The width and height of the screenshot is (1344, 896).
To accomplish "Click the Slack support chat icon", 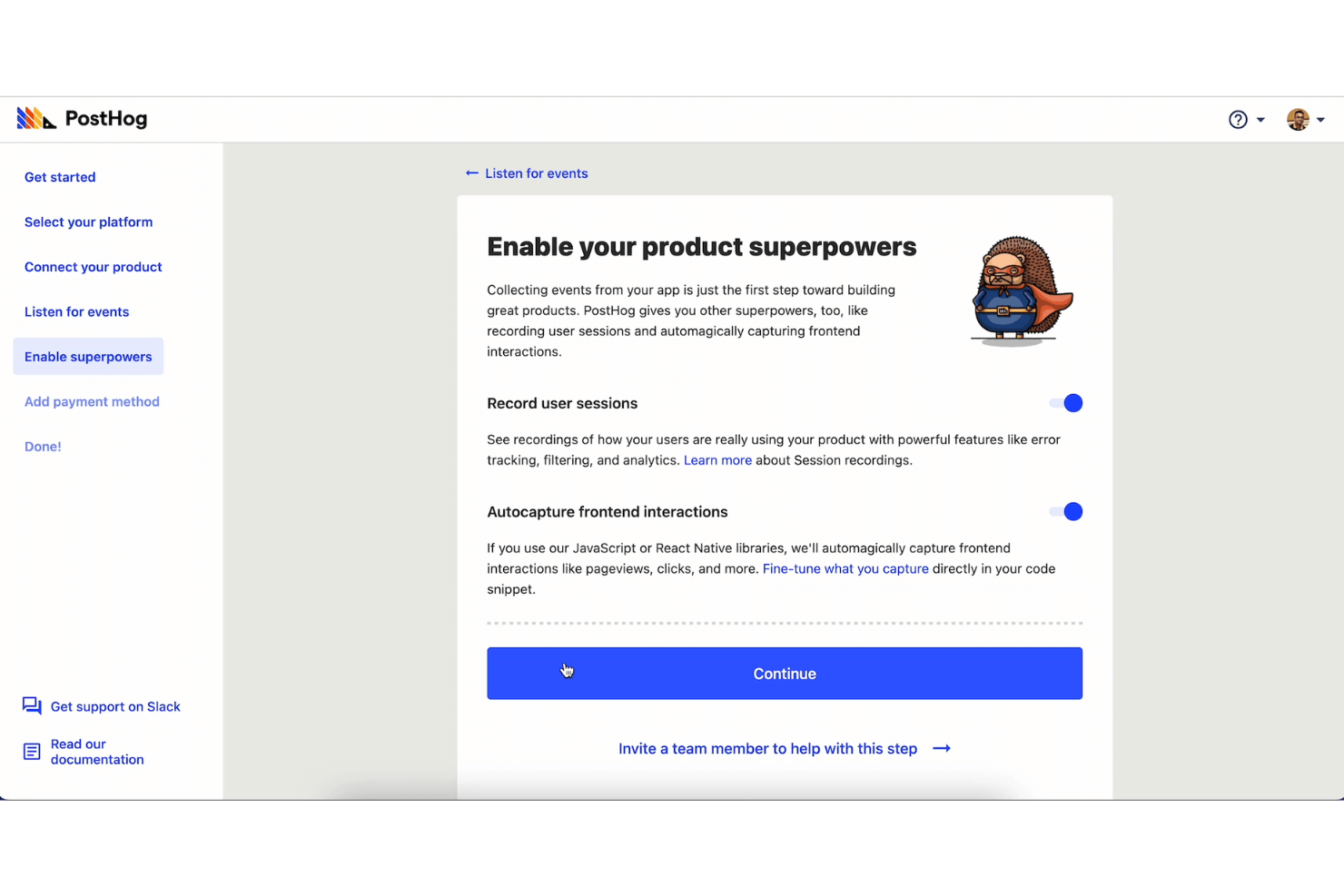I will point(32,706).
